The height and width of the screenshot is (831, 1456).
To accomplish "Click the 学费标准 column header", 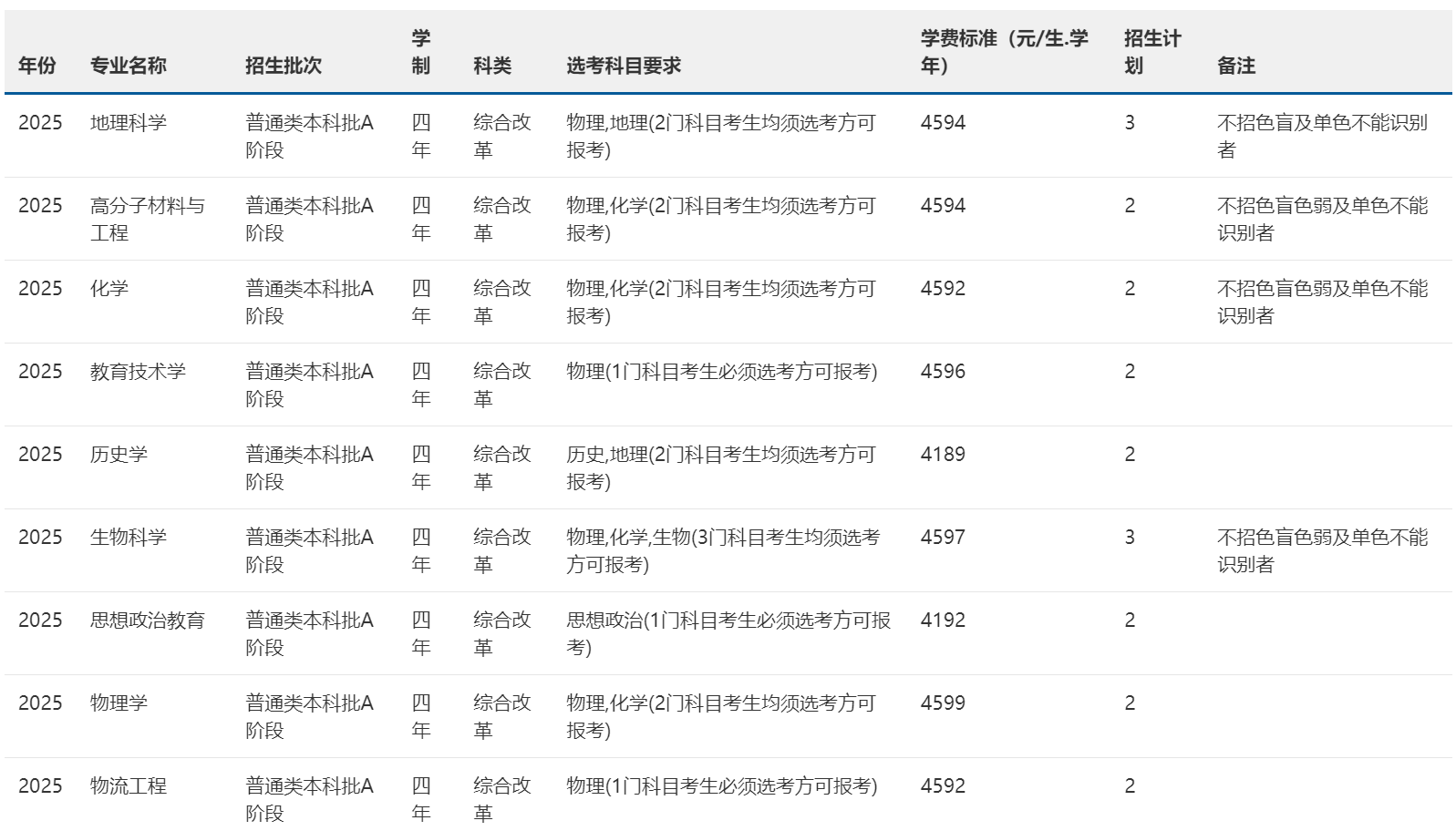I will pyautogui.click(x=1004, y=52).
